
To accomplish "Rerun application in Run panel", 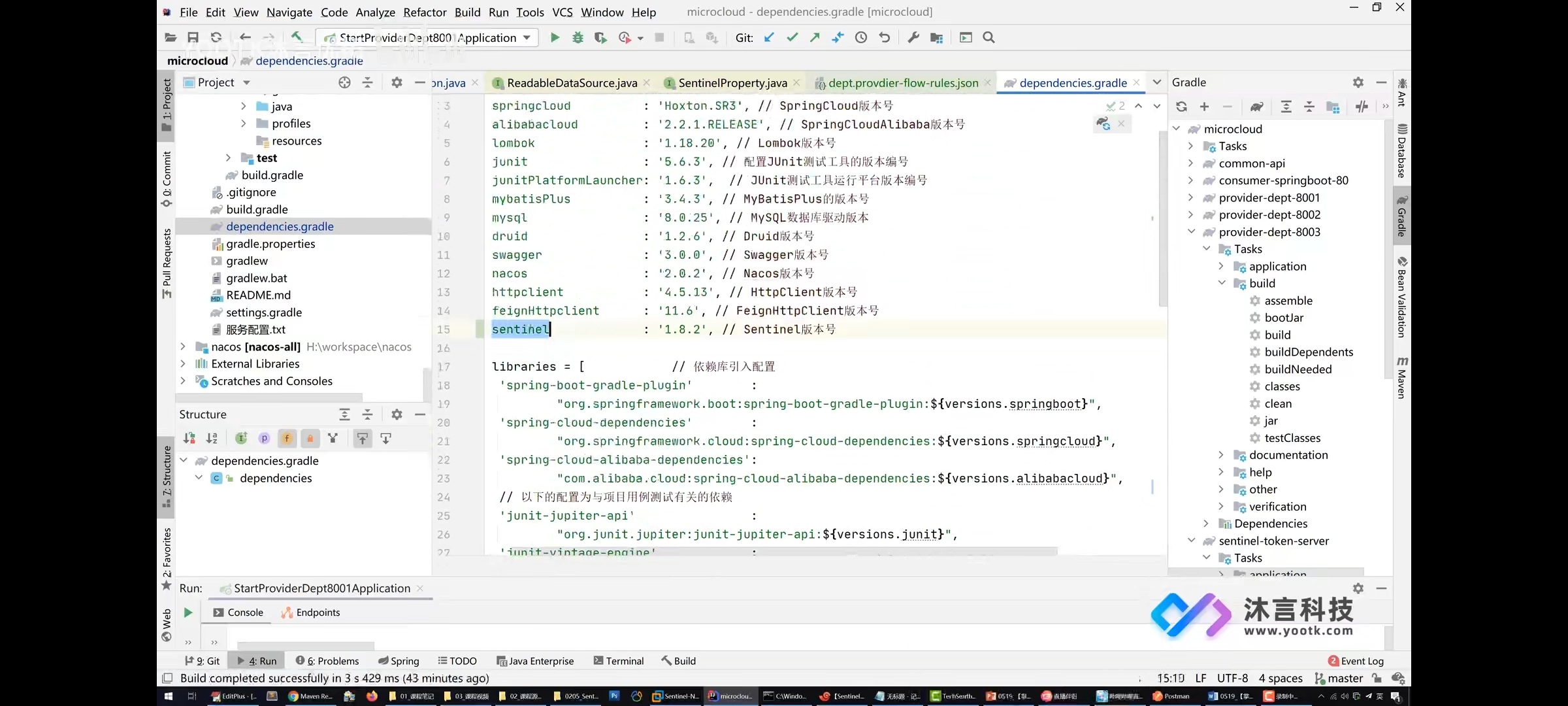I will click(188, 613).
